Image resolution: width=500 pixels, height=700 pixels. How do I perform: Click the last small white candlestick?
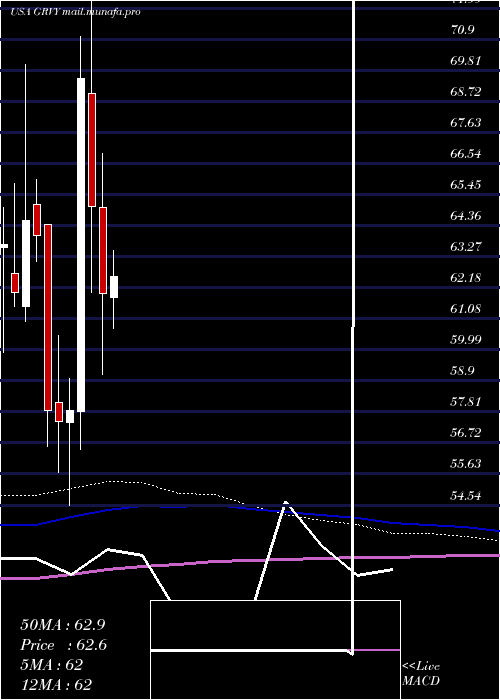[x=114, y=287]
